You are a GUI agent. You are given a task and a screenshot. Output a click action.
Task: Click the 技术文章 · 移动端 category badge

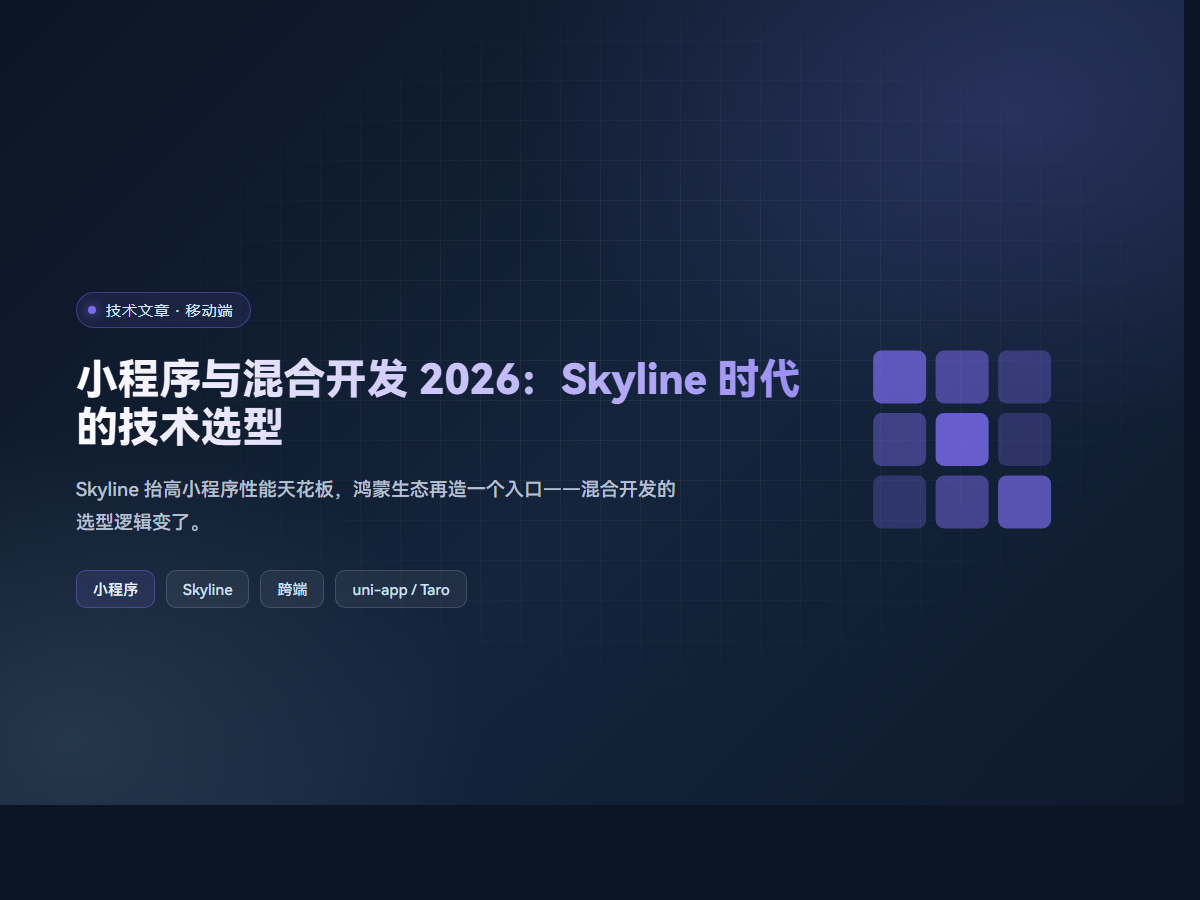(163, 310)
